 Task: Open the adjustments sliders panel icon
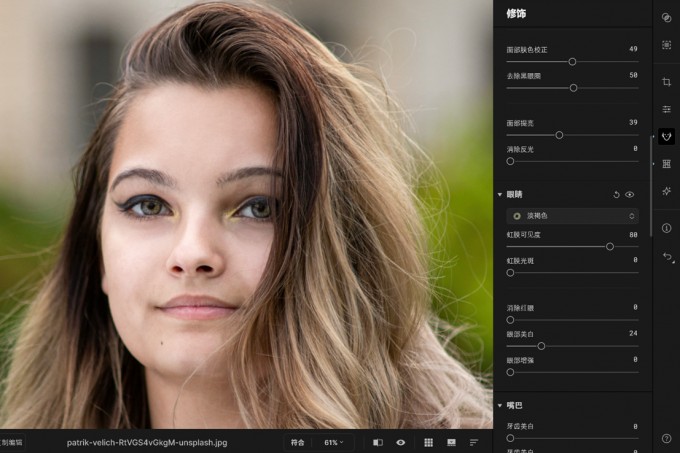pos(667,109)
